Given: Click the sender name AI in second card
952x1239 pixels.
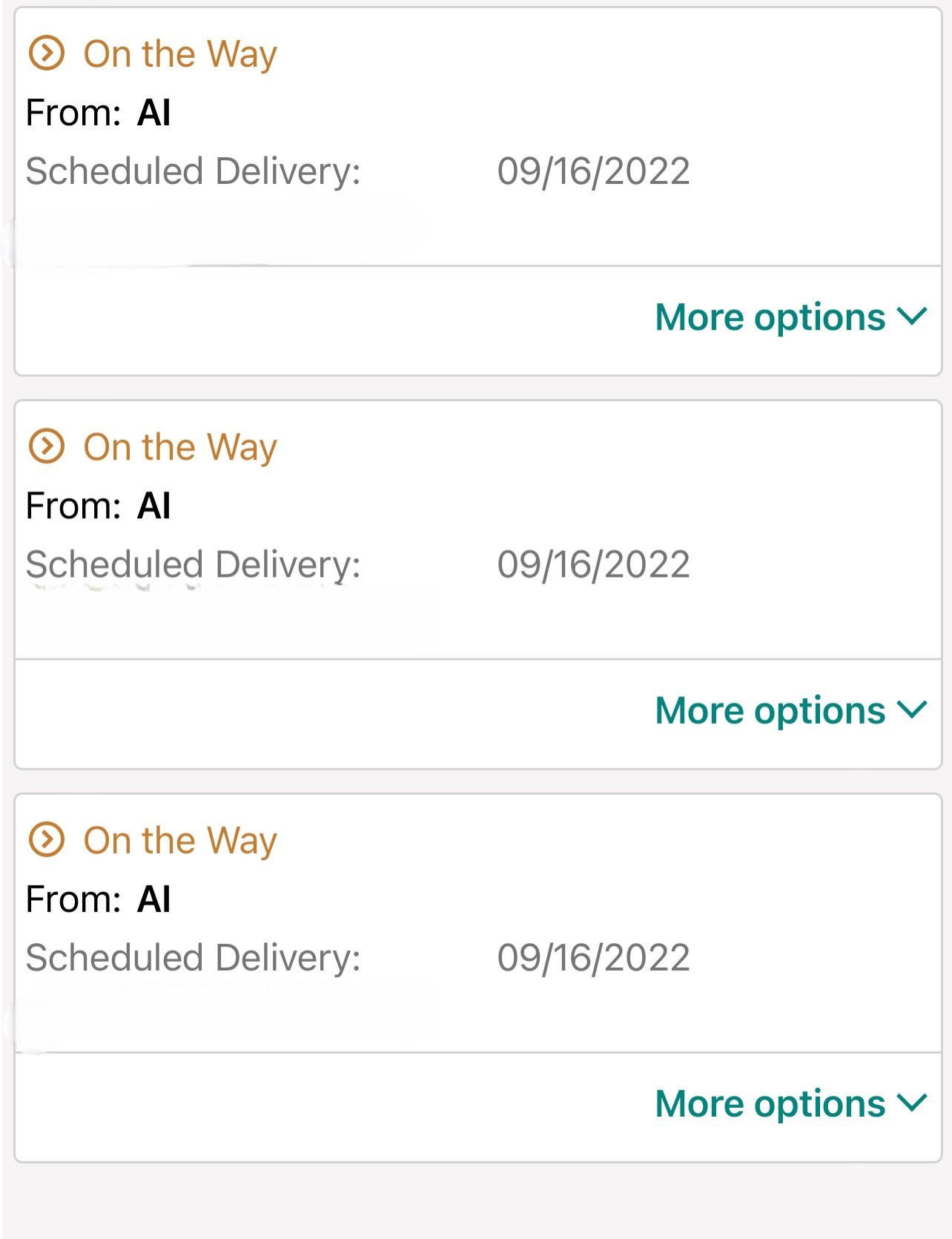Looking at the screenshot, I should click(x=154, y=506).
